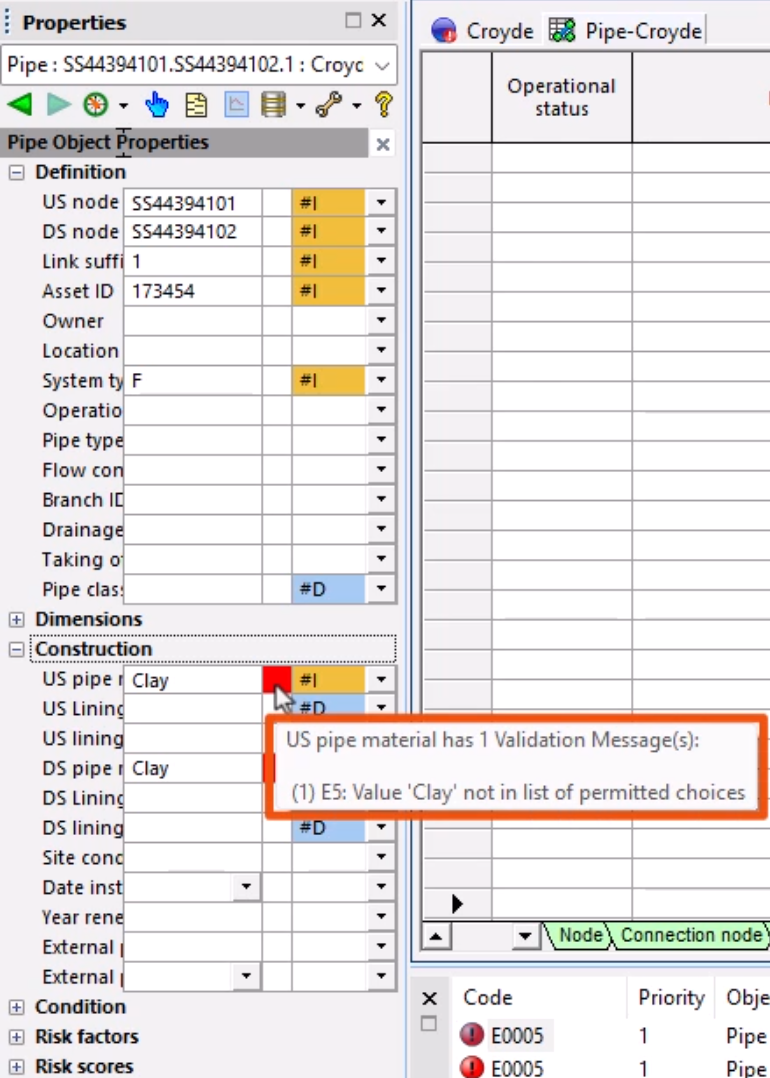
Task: Click the green target find icon
Action: click(x=96, y=105)
